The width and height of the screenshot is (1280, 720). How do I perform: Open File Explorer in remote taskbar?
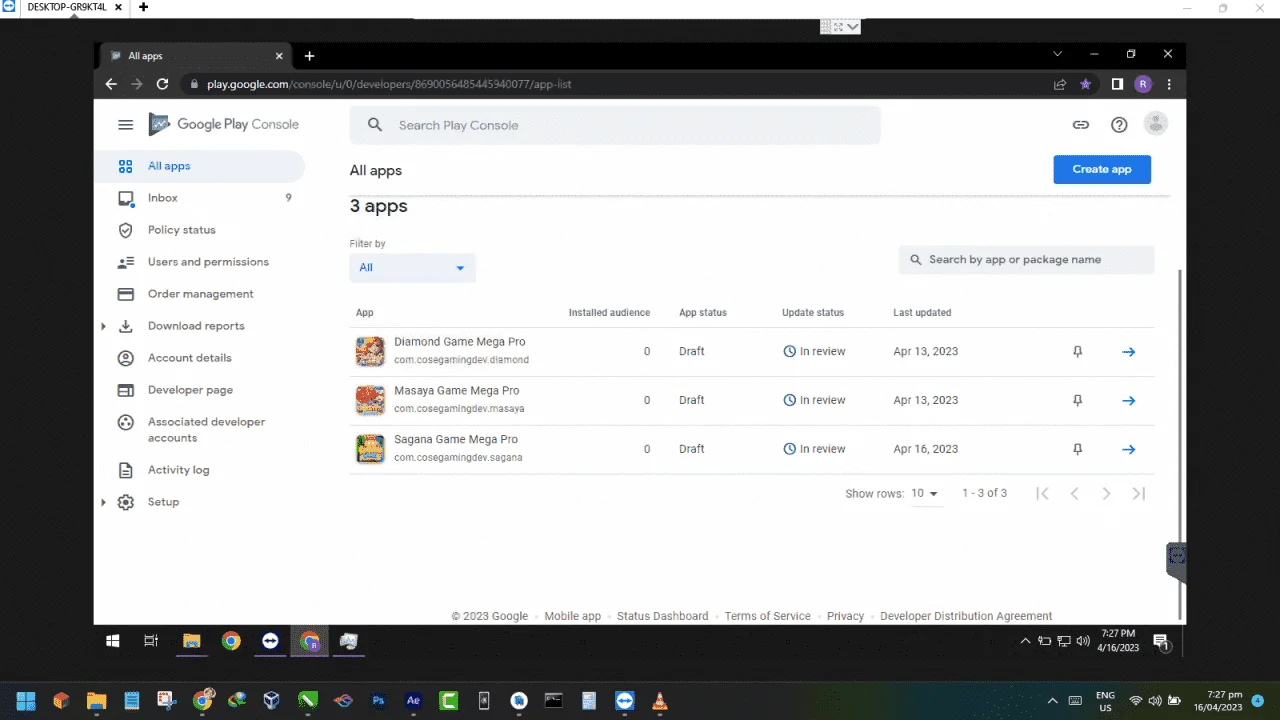coord(192,641)
